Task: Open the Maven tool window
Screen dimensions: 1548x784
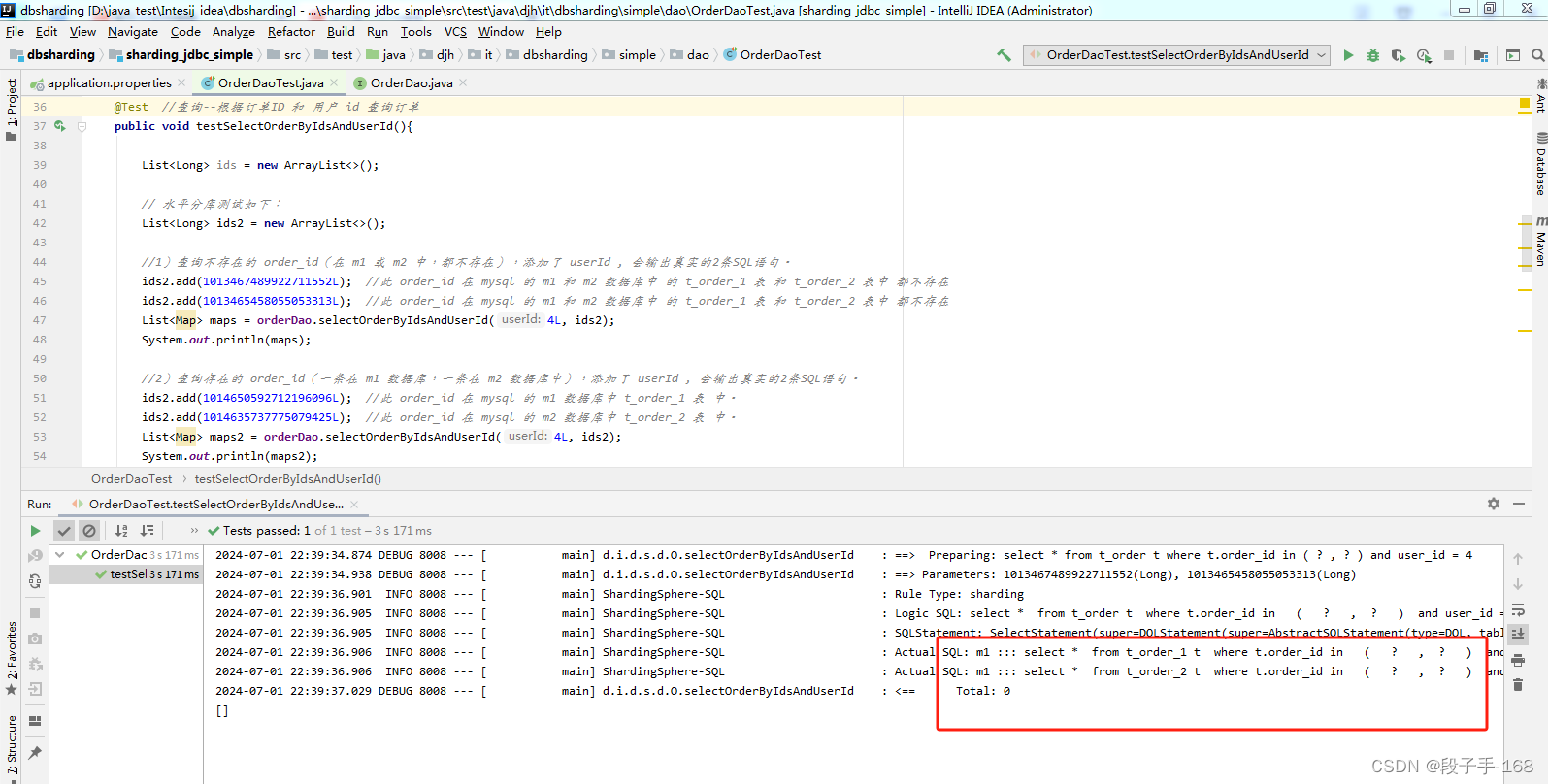Action: (1540, 242)
